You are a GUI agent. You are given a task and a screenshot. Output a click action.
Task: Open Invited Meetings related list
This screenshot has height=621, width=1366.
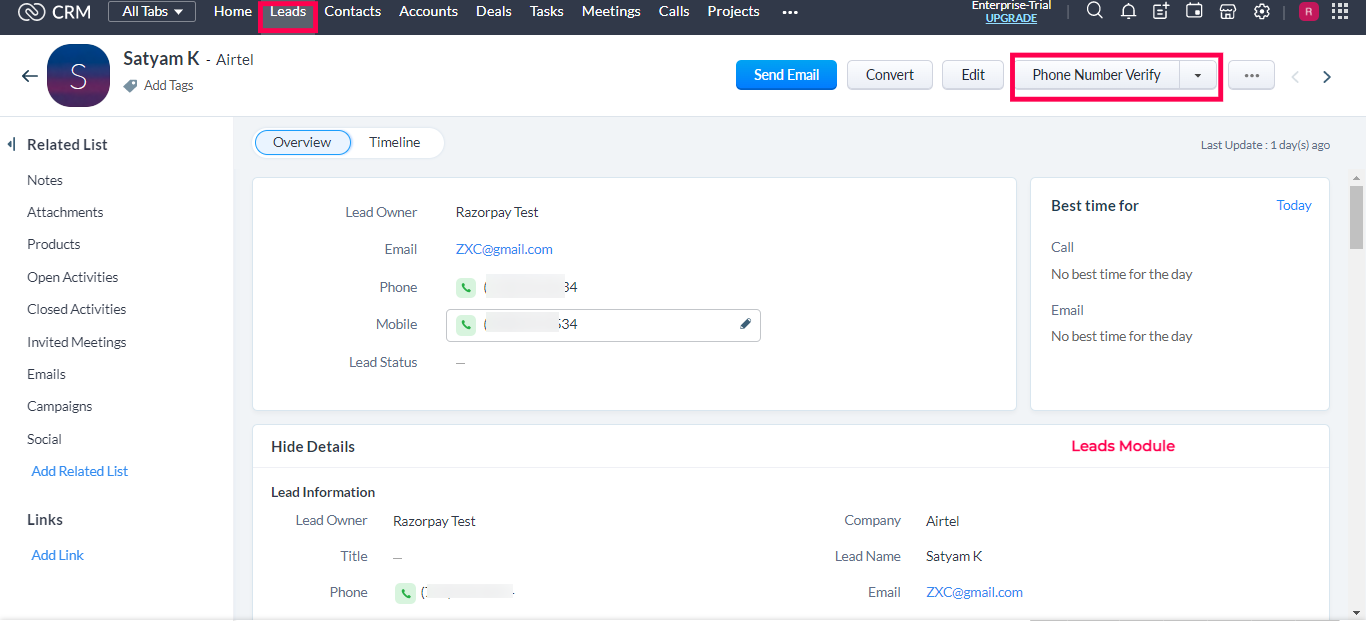tap(77, 342)
